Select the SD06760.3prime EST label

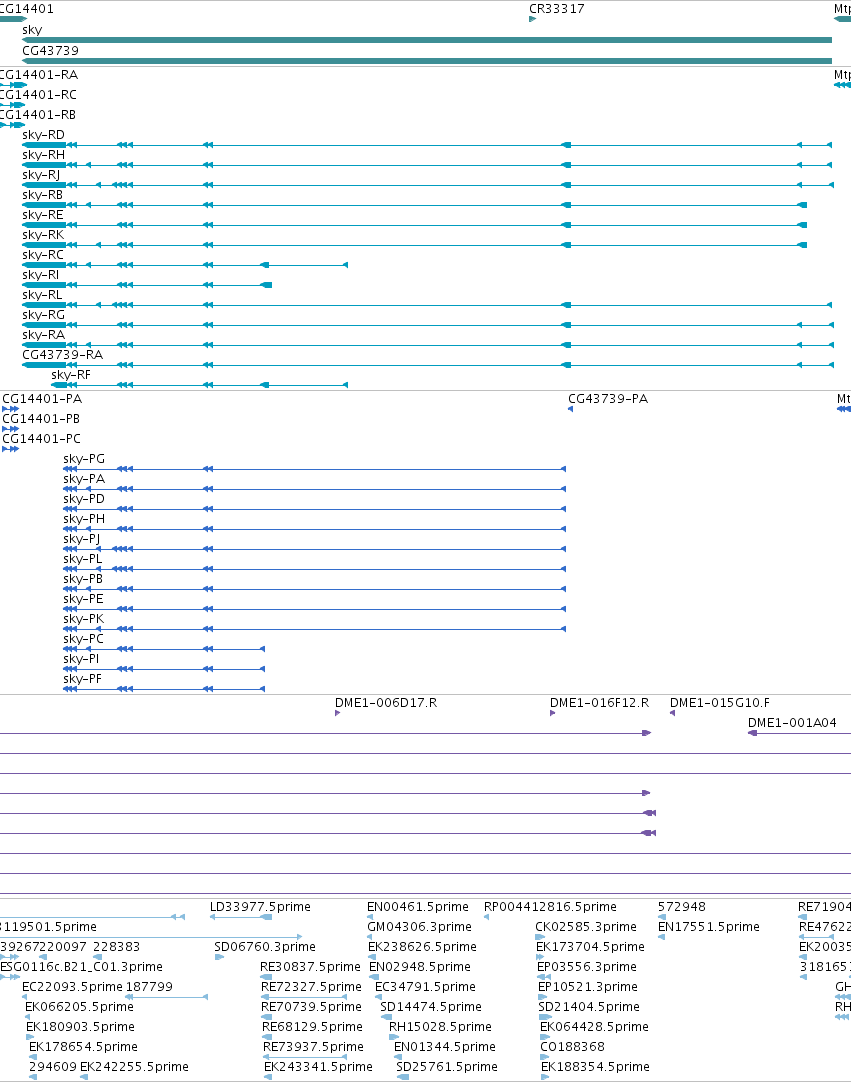(265, 947)
